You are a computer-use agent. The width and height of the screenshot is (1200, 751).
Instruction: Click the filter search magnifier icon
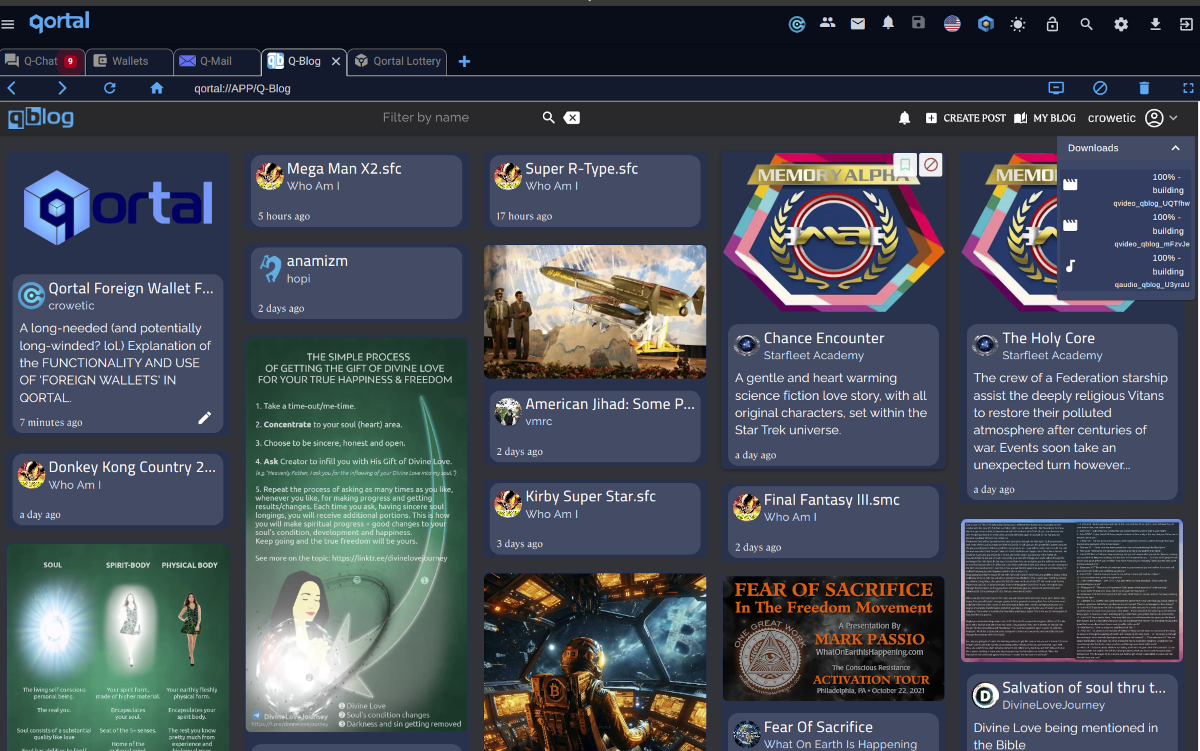[548, 118]
